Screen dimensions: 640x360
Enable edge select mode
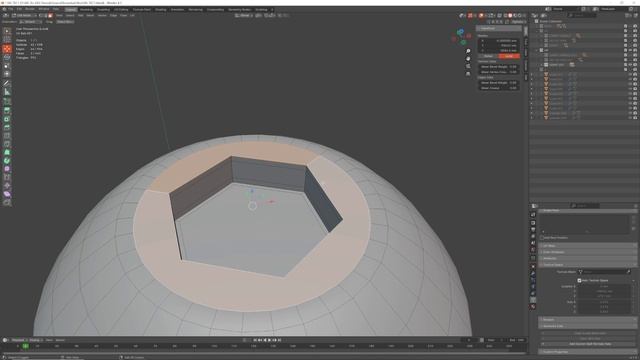[46, 16]
